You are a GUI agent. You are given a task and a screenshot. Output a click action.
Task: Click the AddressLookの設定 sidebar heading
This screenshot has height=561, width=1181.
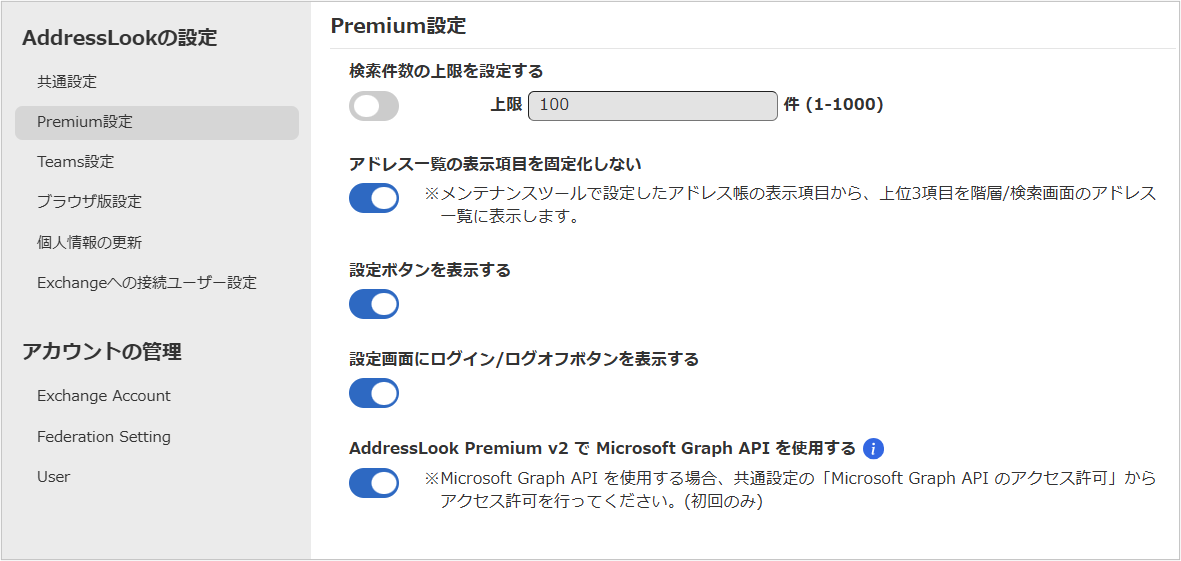point(120,38)
